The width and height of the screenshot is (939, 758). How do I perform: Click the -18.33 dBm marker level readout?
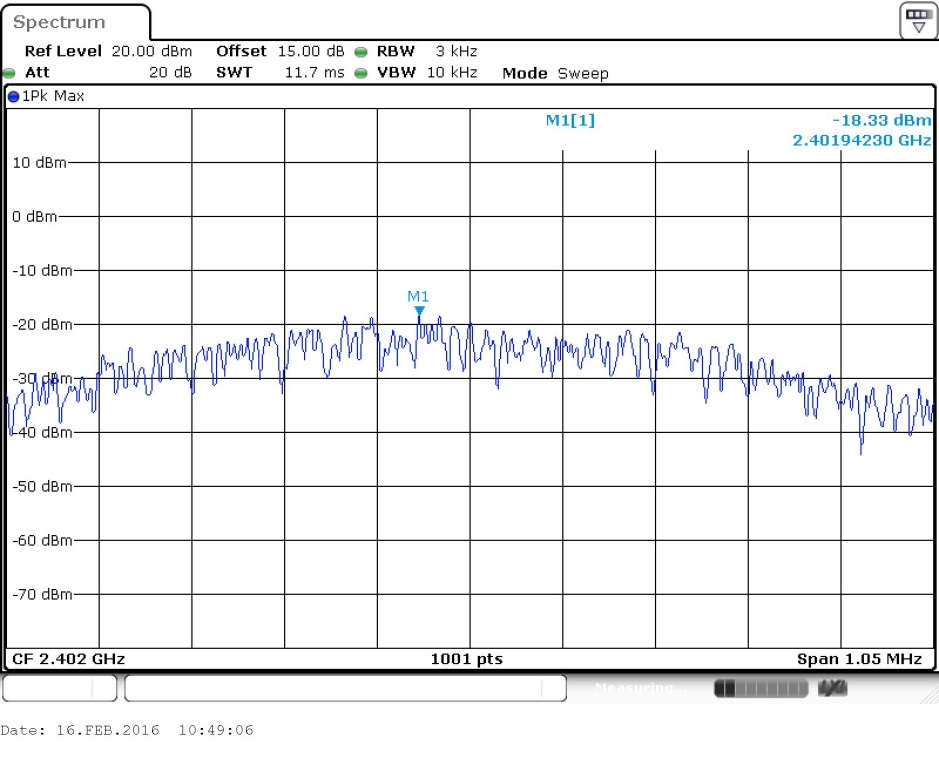tap(882, 120)
